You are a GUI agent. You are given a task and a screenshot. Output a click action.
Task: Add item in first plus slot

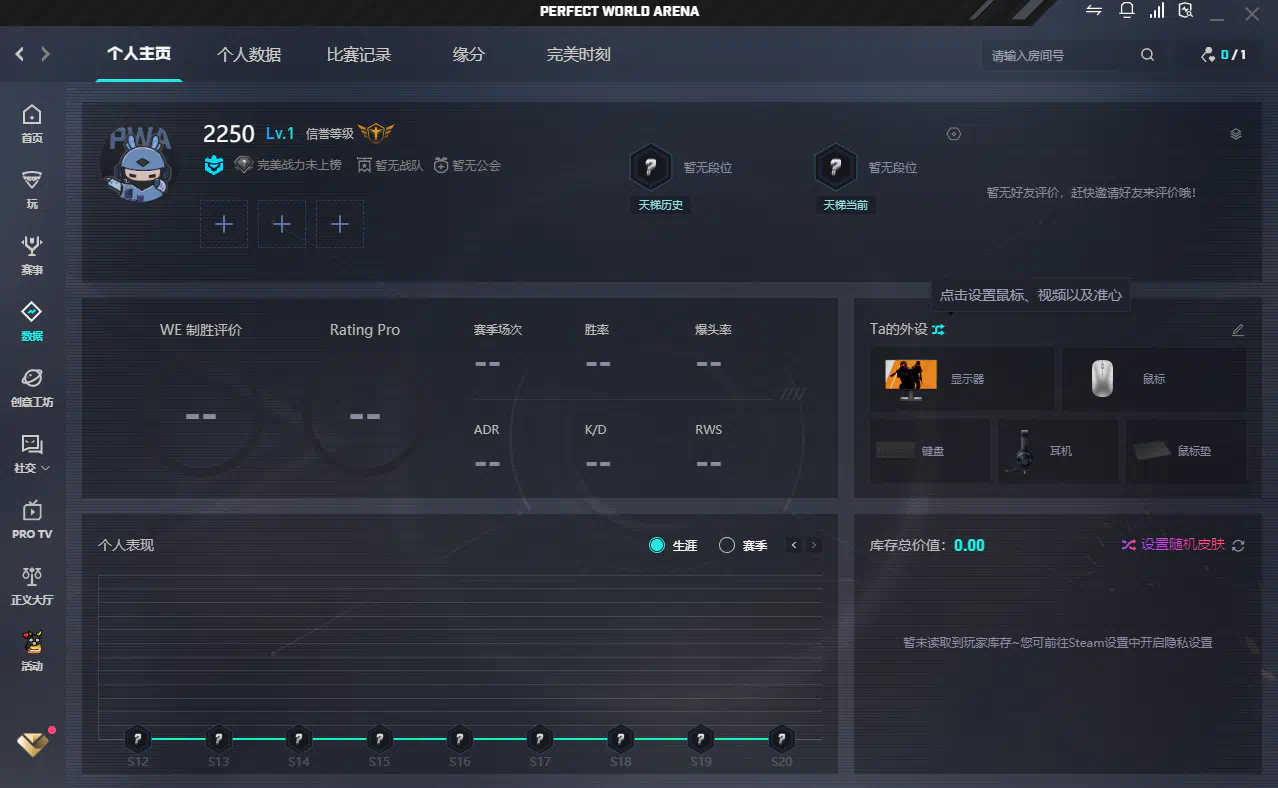(224, 224)
